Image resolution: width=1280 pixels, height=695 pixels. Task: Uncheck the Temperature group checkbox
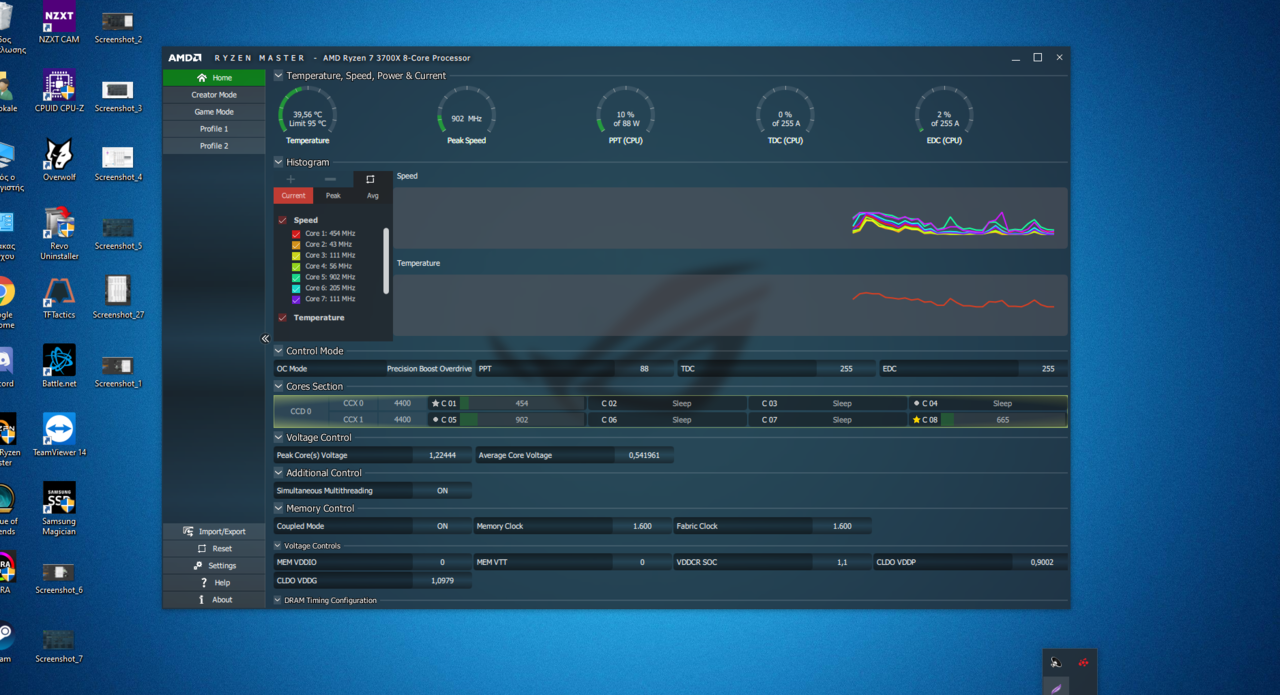pos(283,318)
